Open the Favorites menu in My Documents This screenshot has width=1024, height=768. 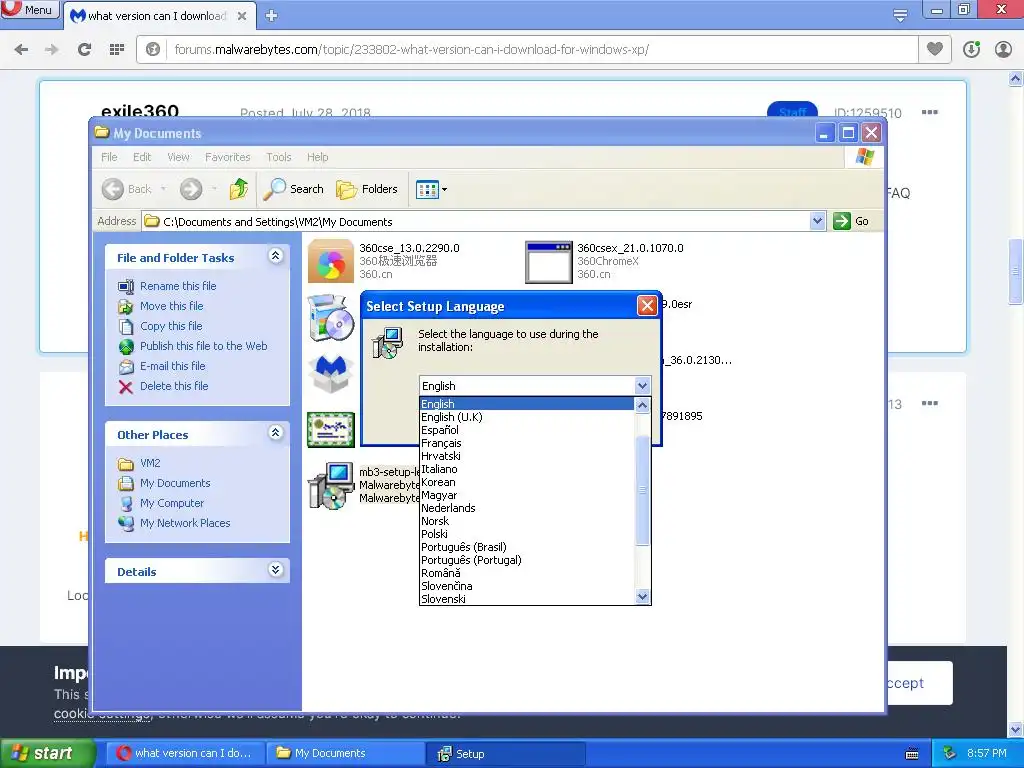(x=227, y=157)
